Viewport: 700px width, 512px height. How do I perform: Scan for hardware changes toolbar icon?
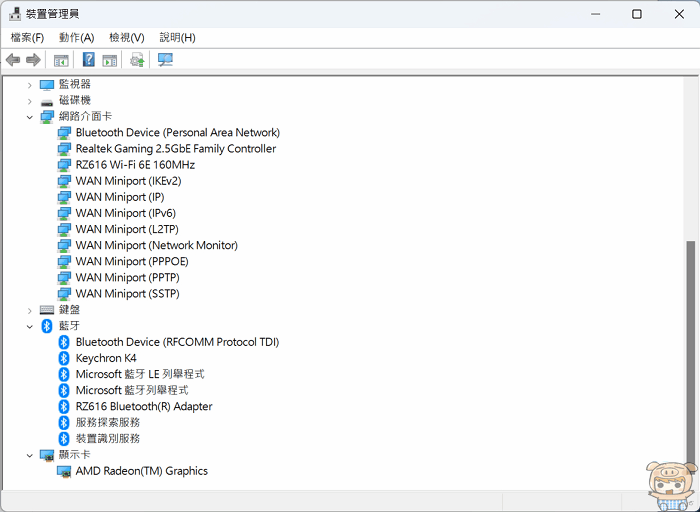165,60
